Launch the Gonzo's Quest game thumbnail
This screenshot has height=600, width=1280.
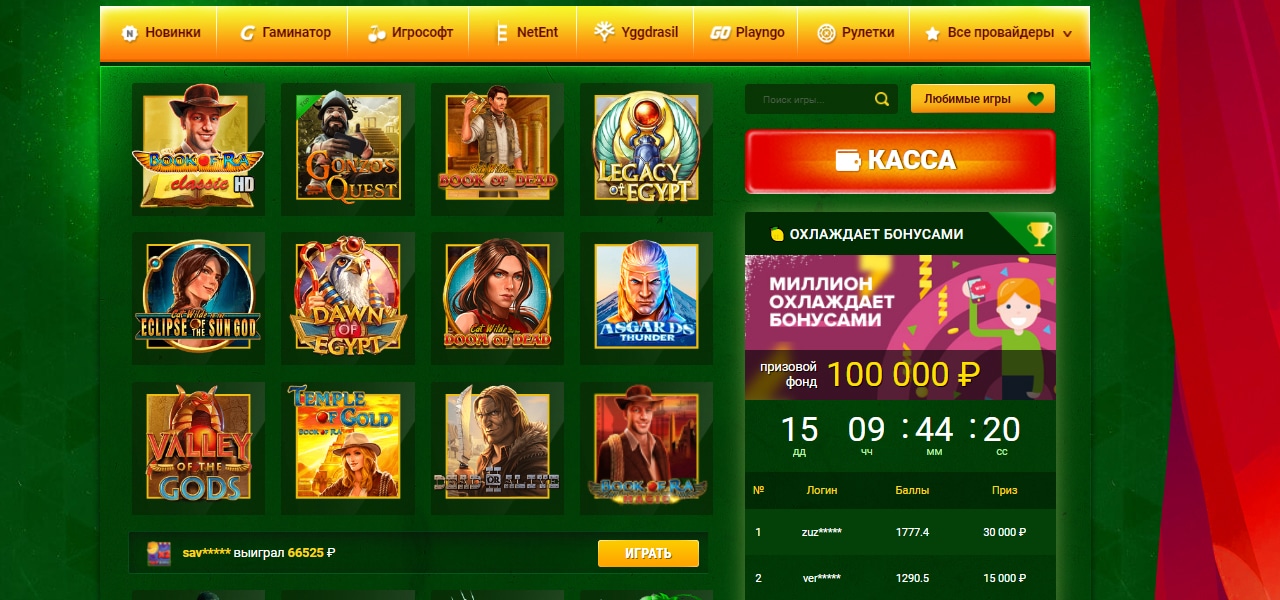[348, 149]
